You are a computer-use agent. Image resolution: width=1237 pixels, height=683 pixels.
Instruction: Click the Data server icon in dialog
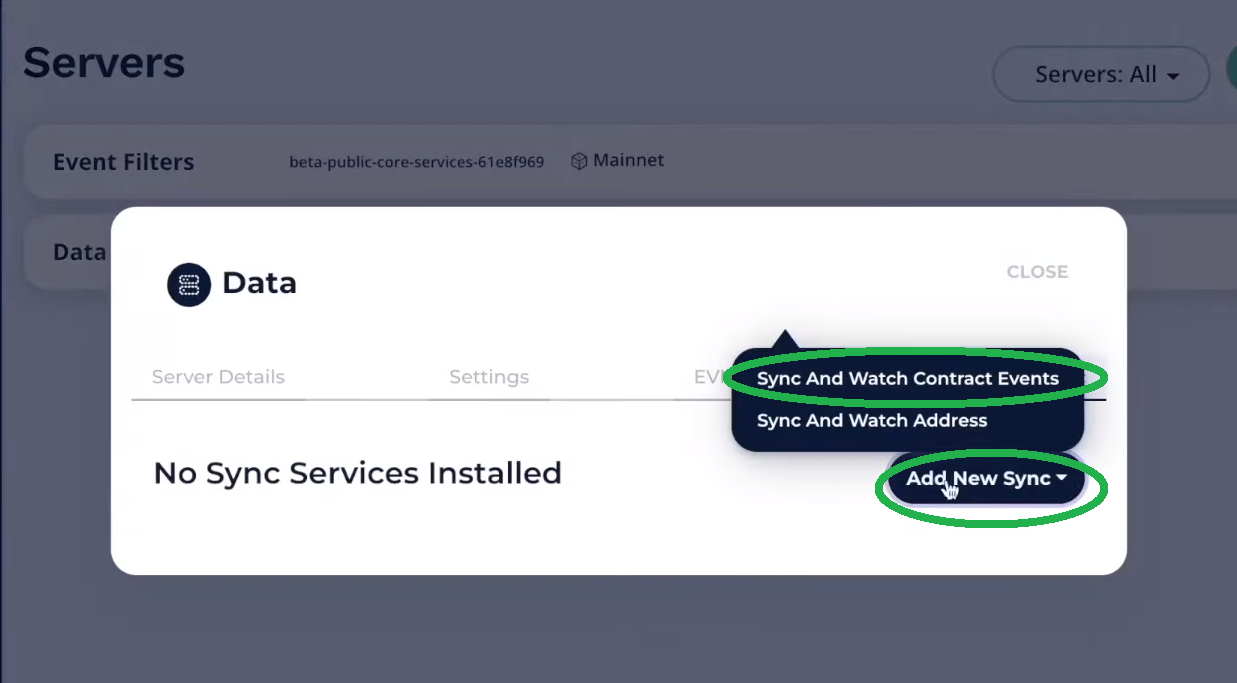[189, 284]
